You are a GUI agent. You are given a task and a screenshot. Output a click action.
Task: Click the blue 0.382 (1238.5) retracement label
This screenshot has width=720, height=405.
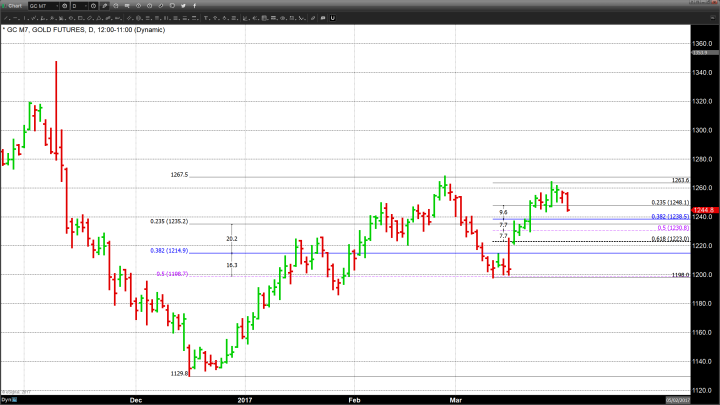pos(669,216)
